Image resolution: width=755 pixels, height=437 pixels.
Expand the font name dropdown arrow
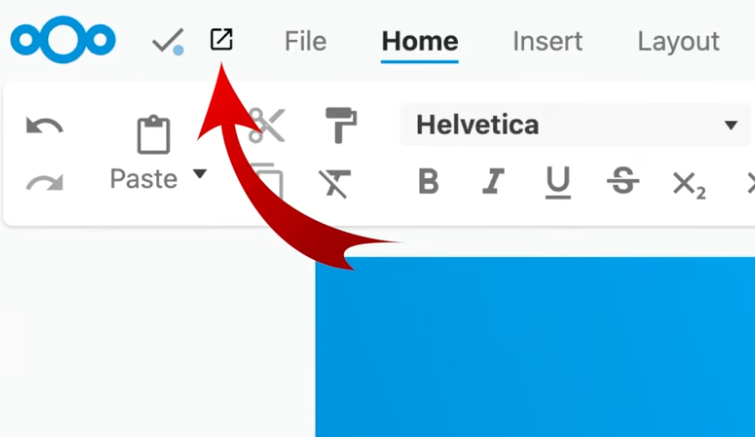click(x=730, y=126)
